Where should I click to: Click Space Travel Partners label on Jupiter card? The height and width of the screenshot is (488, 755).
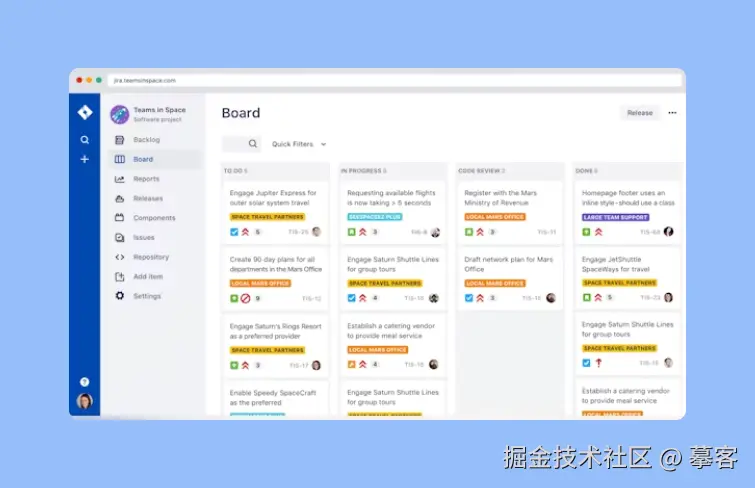267,217
